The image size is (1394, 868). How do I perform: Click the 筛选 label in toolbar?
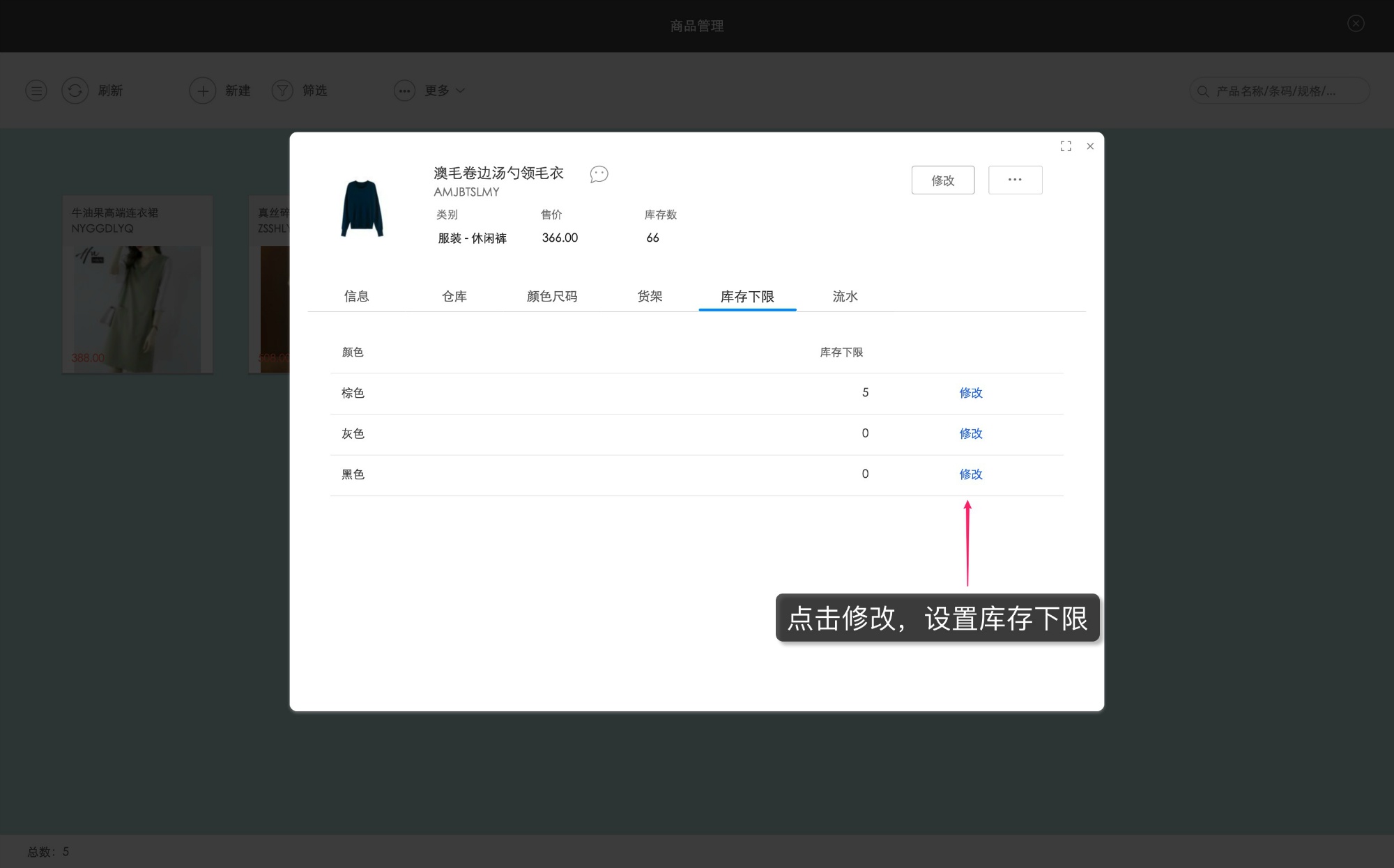point(315,91)
